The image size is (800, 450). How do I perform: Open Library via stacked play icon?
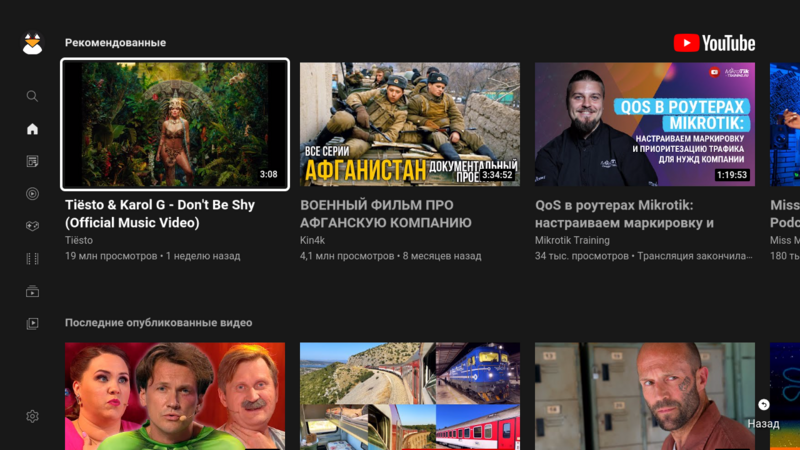click(x=32, y=323)
